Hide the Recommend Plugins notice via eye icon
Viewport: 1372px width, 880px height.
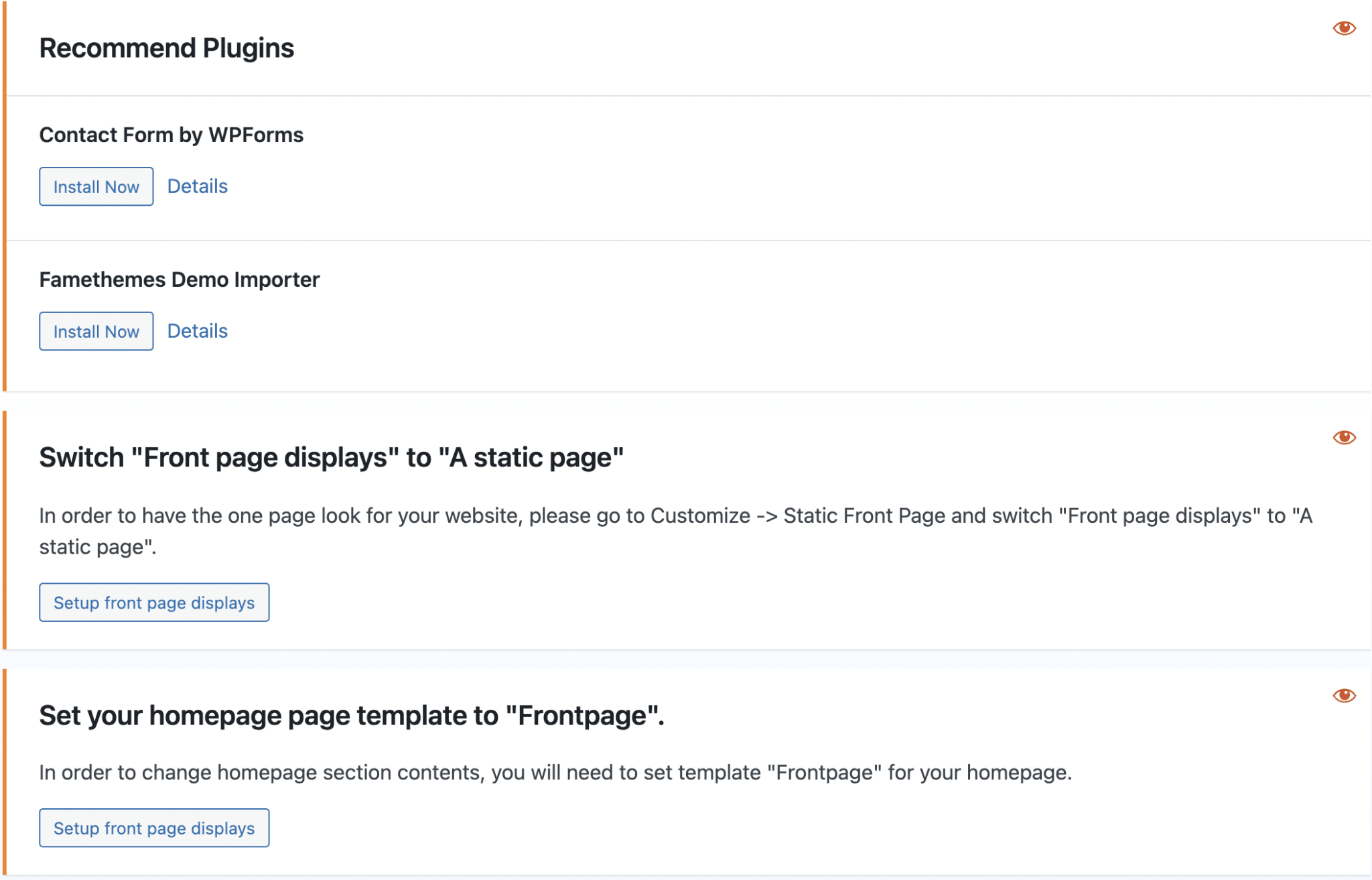[1344, 28]
